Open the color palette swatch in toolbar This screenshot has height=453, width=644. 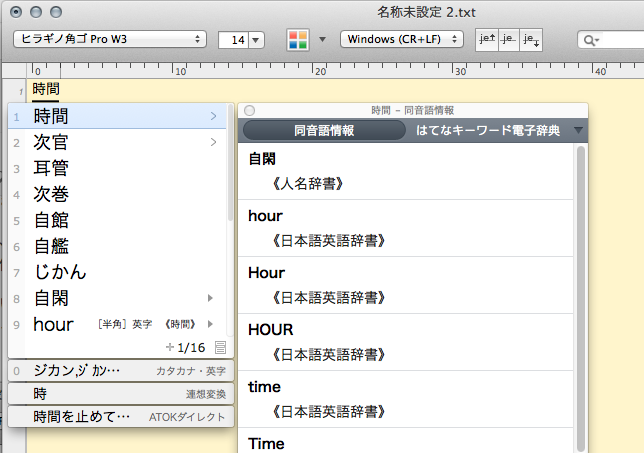299,40
